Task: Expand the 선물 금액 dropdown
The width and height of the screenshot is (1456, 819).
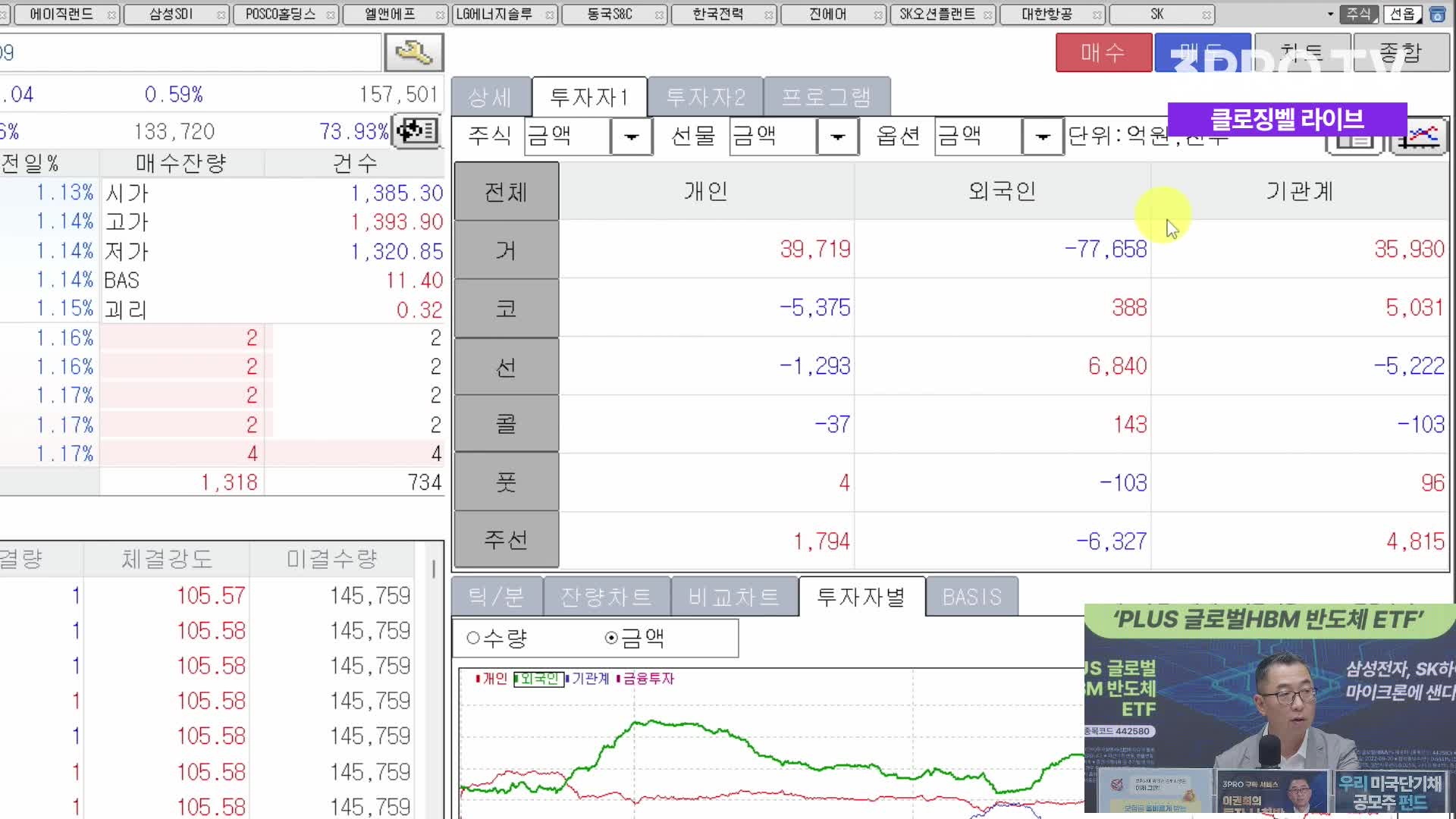Action: coord(837,137)
